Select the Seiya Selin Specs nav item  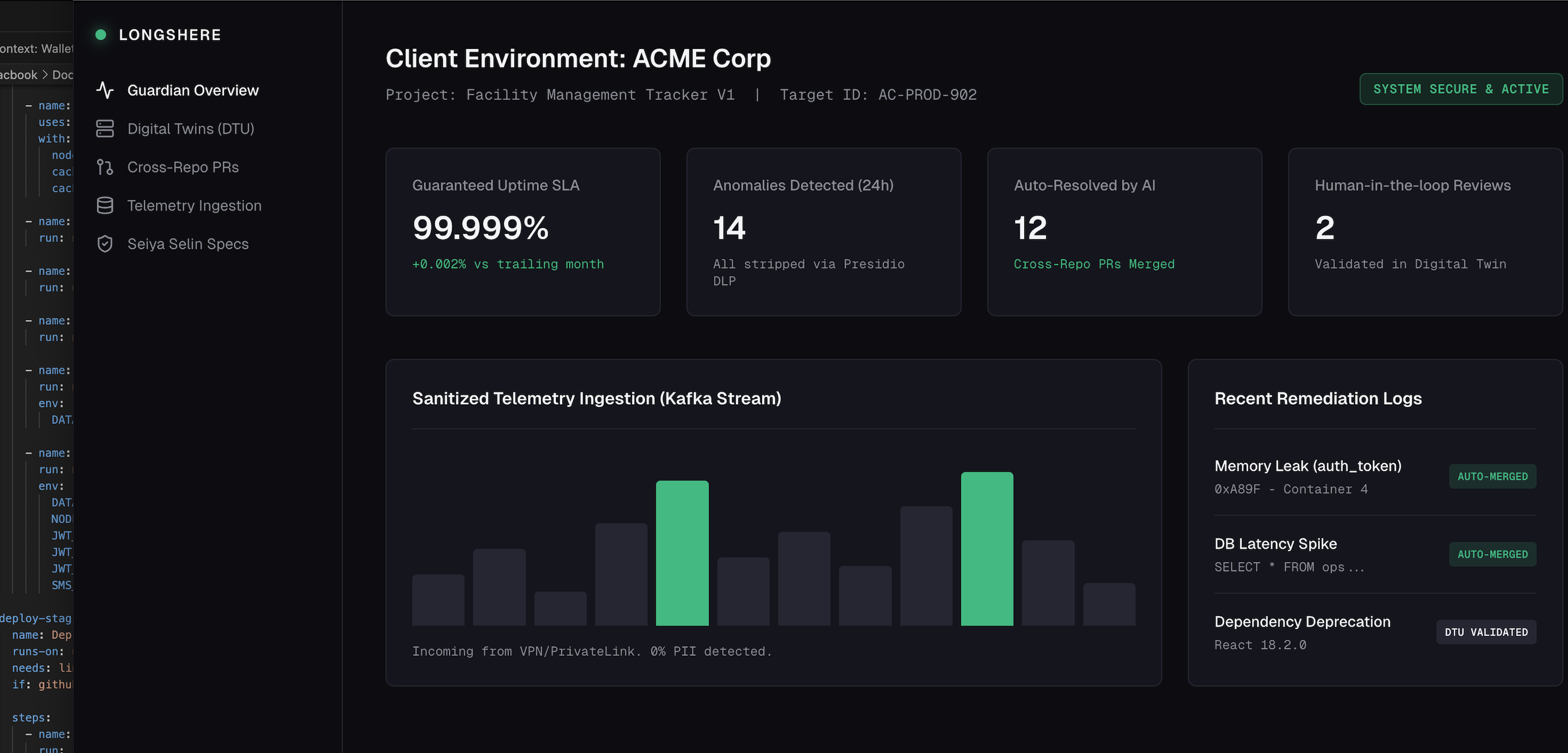pyautogui.click(x=187, y=244)
